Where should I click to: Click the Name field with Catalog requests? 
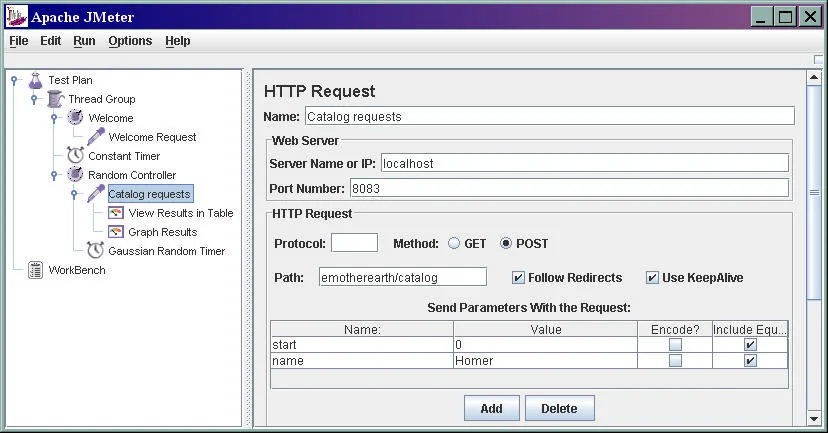pyautogui.click(x=550, y=116)
